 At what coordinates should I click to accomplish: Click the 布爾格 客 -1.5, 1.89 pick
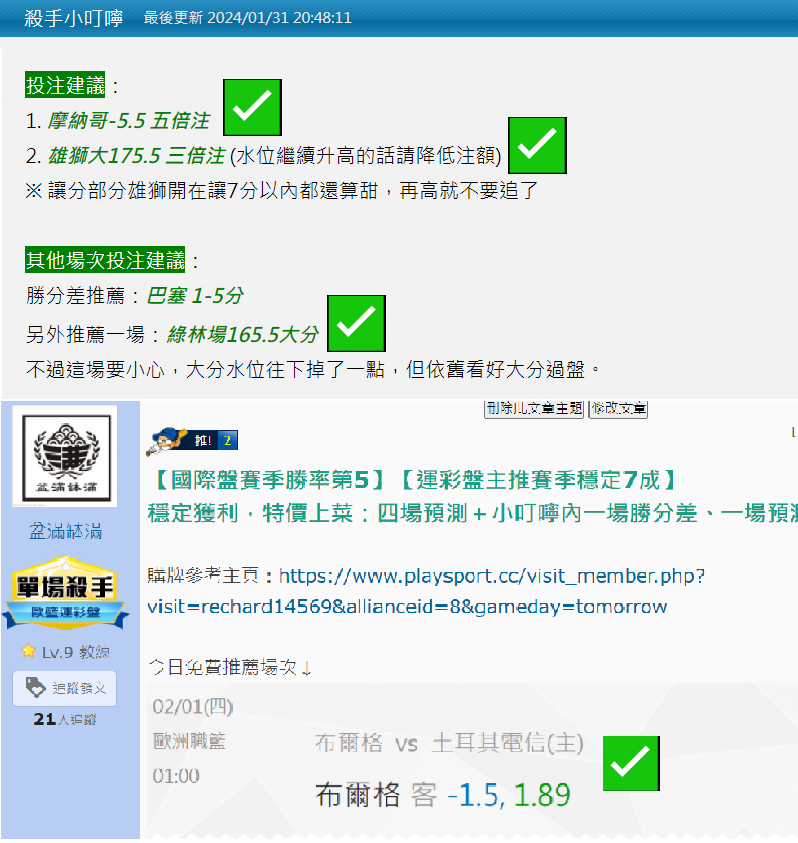pos(443,795)
